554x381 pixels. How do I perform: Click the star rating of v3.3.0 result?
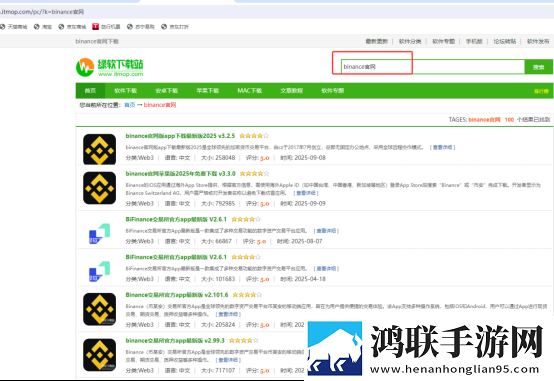pyautogui.click(x=254, y=174)
